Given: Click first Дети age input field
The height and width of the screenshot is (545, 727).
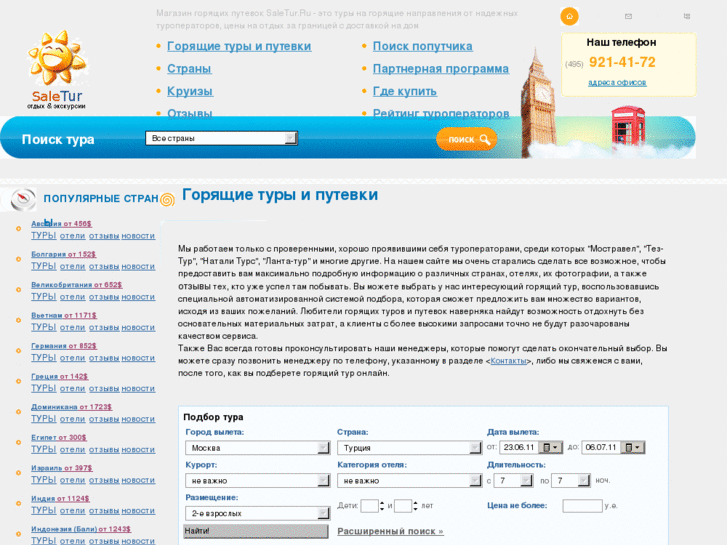Looking at the screenshot, I should (x=370, y=506).
